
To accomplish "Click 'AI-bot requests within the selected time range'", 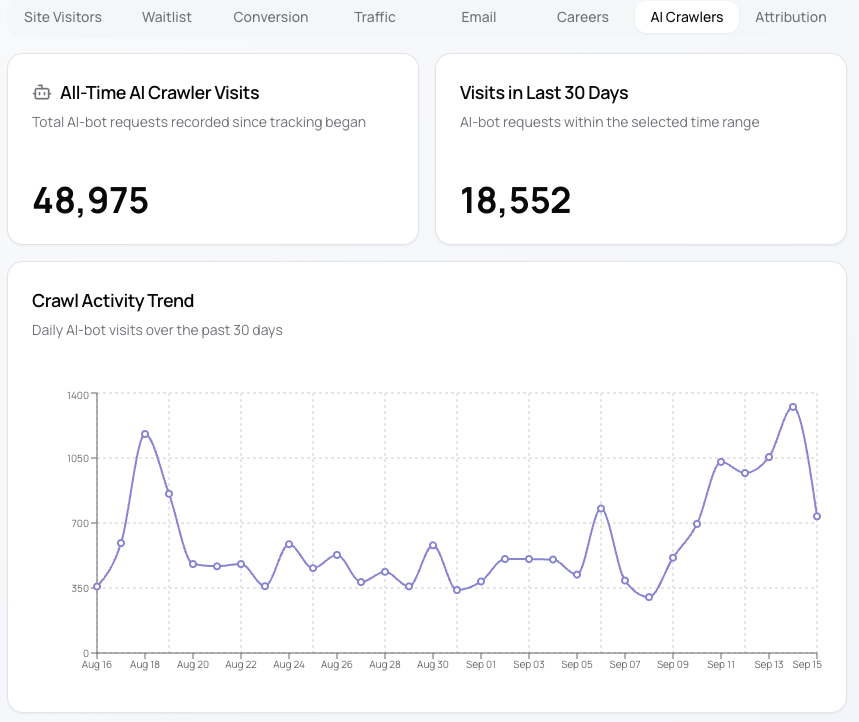I will pos(610,122).
